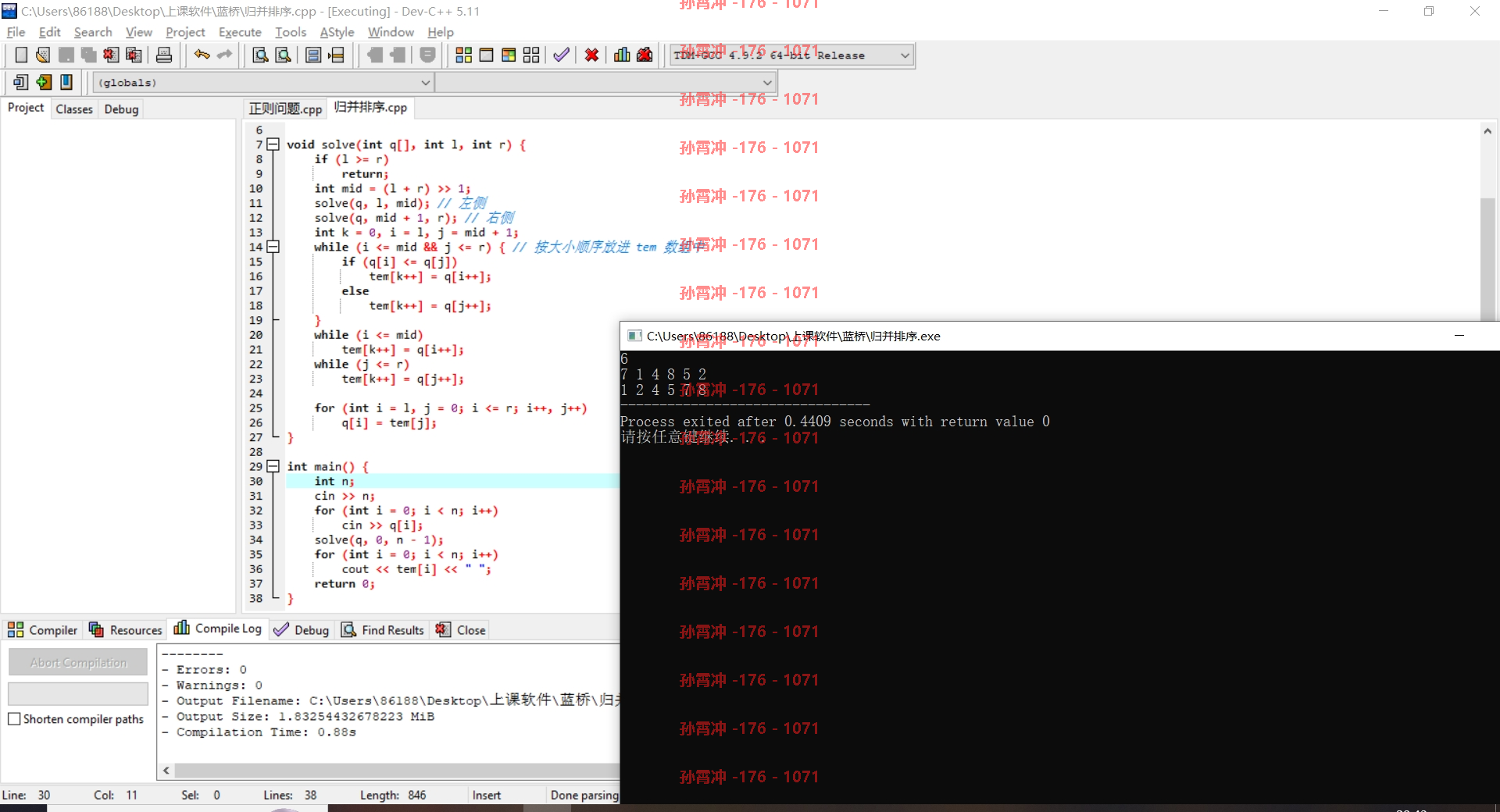Collapse the while loop fold at line 14
This screenshot has width=1500, height=812.
pos(273,247)
